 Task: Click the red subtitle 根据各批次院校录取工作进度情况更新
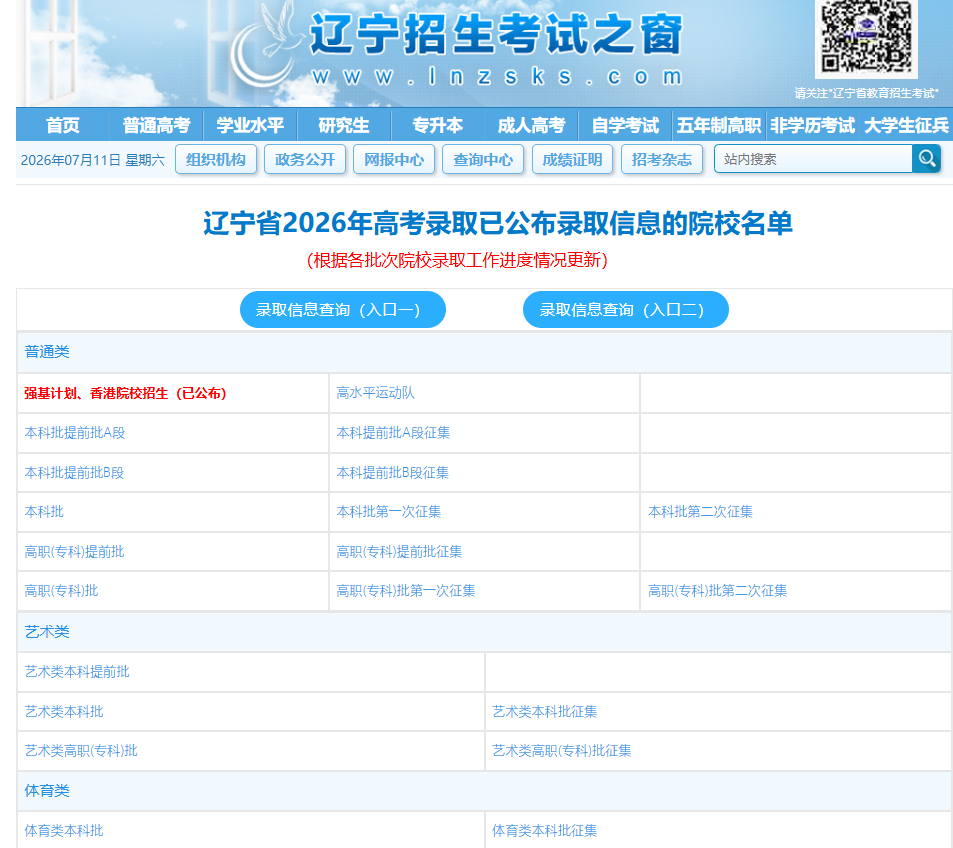click(457, 260)
